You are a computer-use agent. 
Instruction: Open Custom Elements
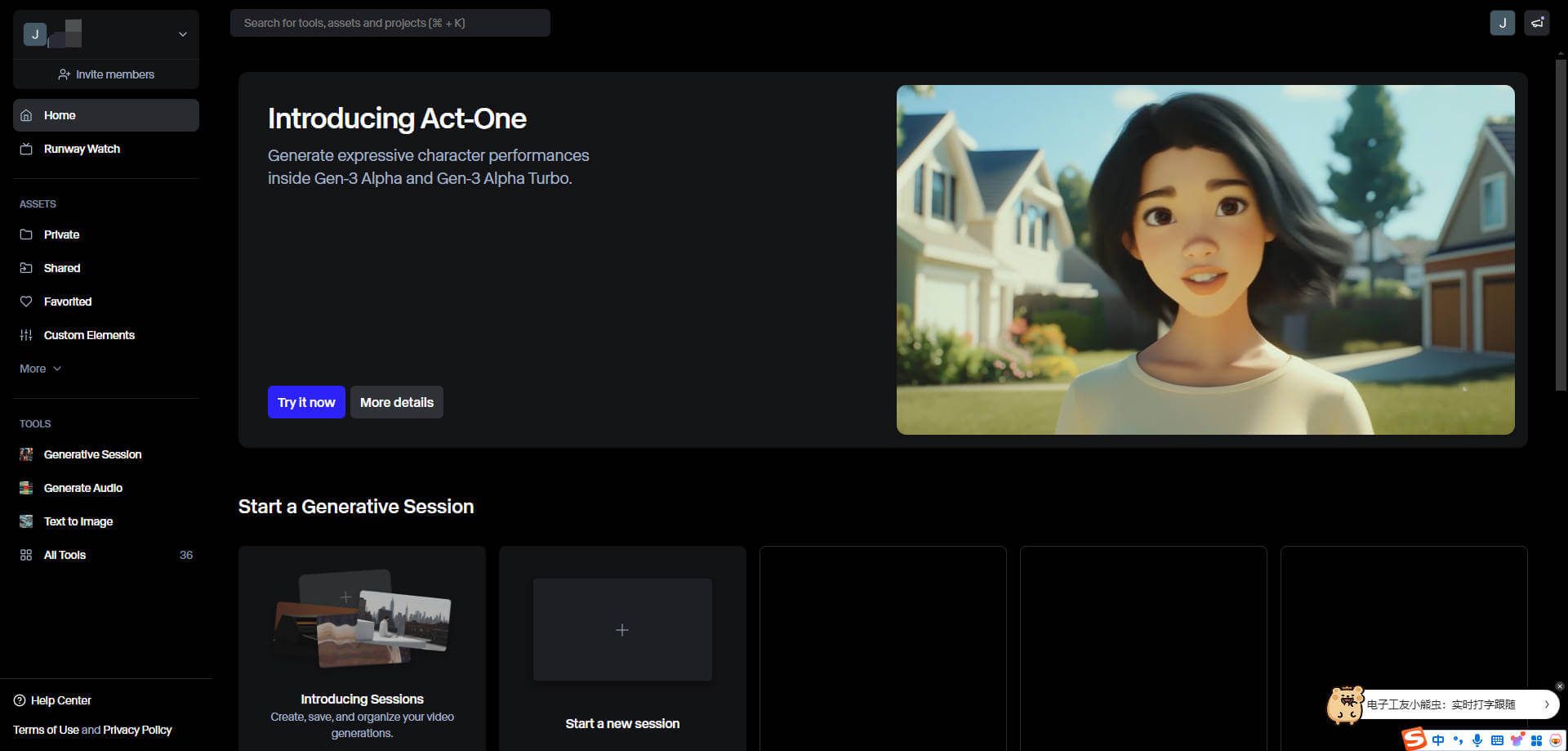click(106, 335)
